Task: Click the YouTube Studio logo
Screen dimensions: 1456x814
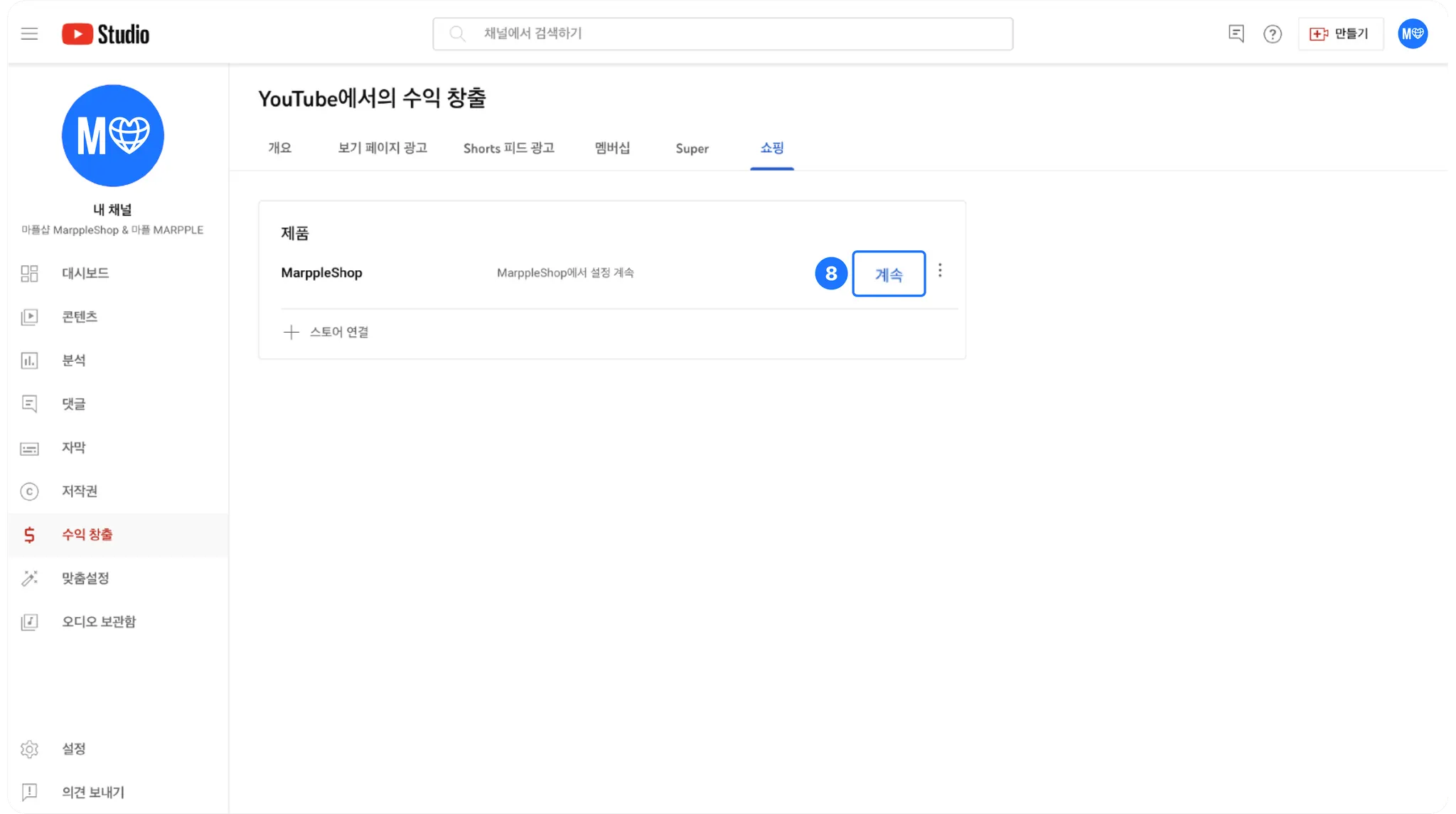Action: pyautogui.click(x=105, y=34)
